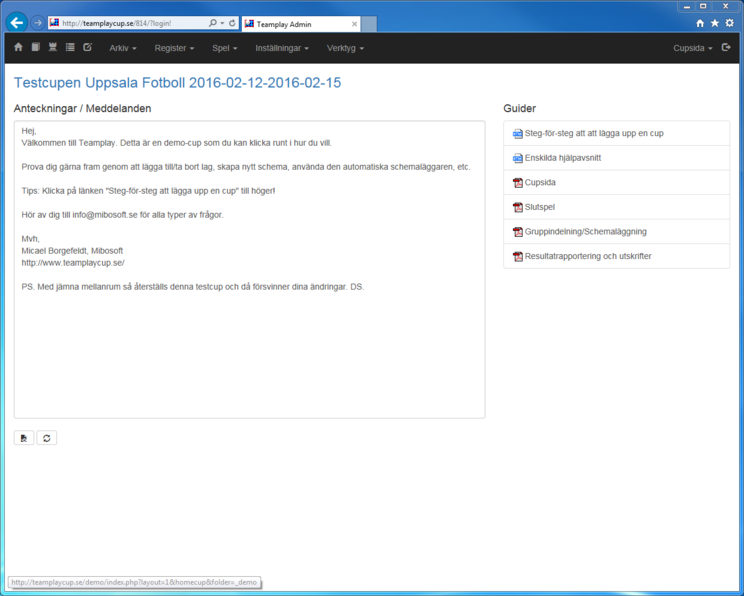
Task: Click the browser back arrow button
Action: (17, 22)
